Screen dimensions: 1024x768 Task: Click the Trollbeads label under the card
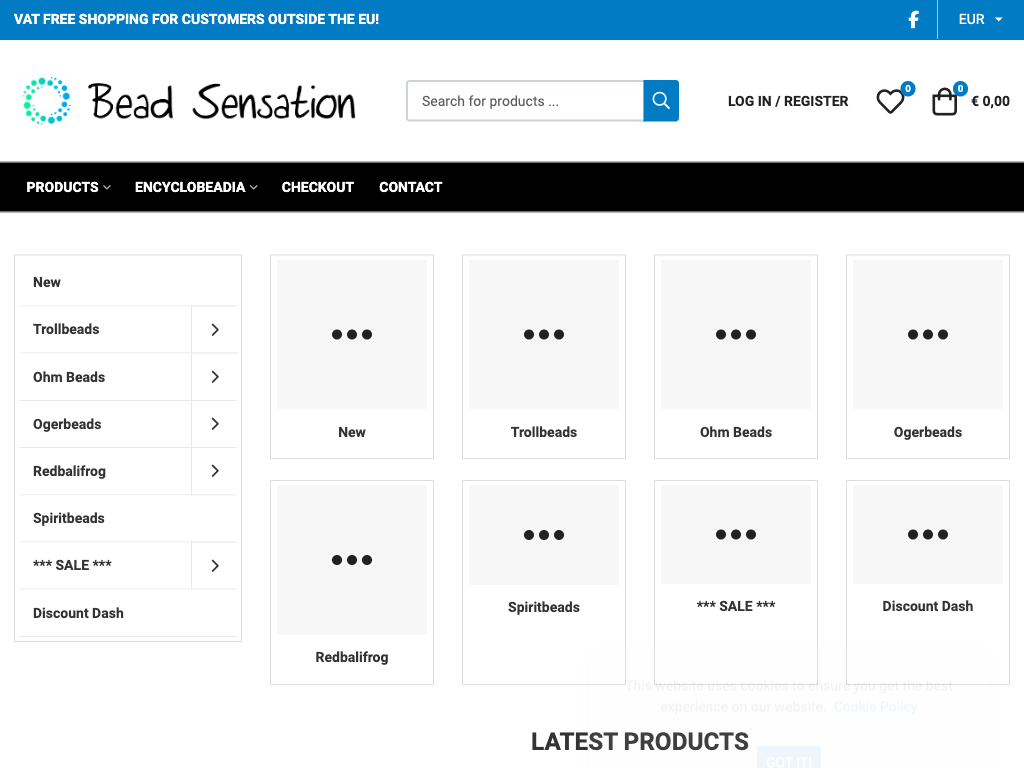click(544, 432)
